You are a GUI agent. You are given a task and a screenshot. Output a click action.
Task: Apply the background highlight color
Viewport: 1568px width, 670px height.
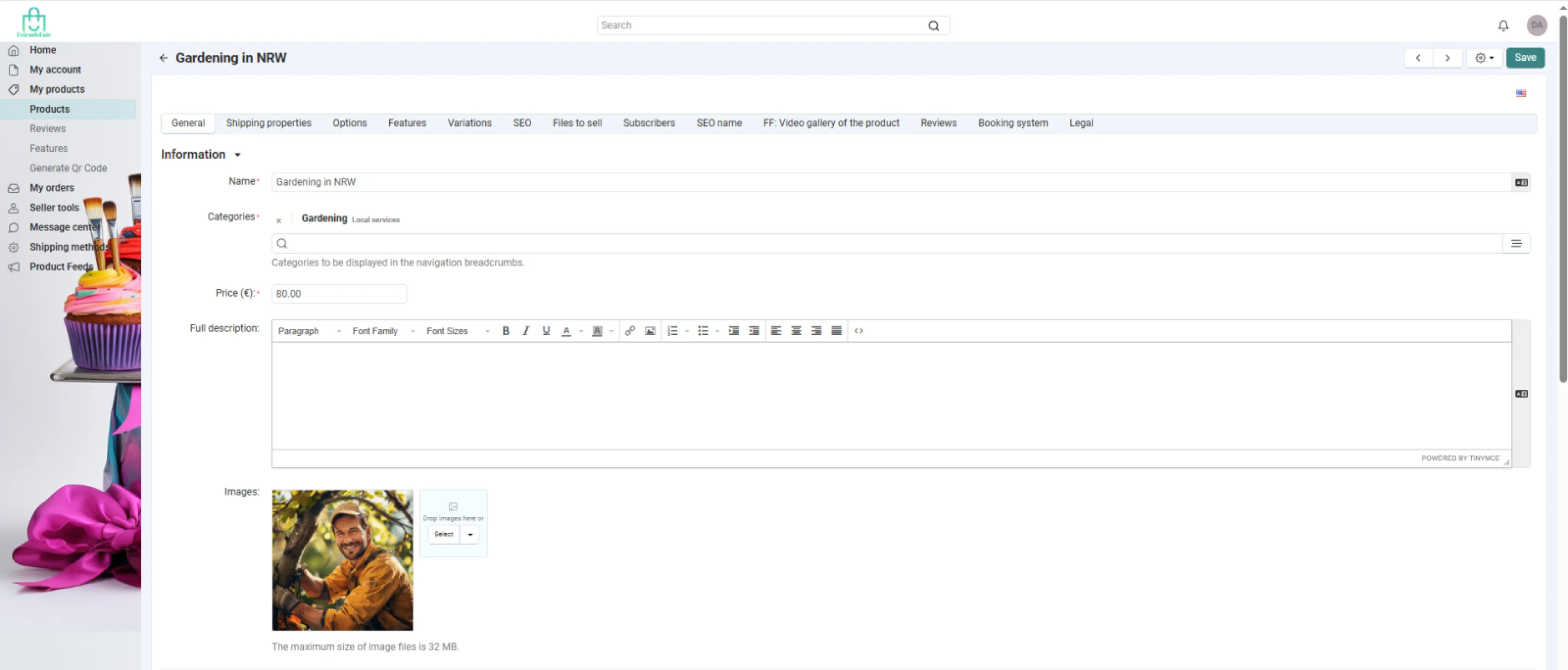click(x=597, y=331)
